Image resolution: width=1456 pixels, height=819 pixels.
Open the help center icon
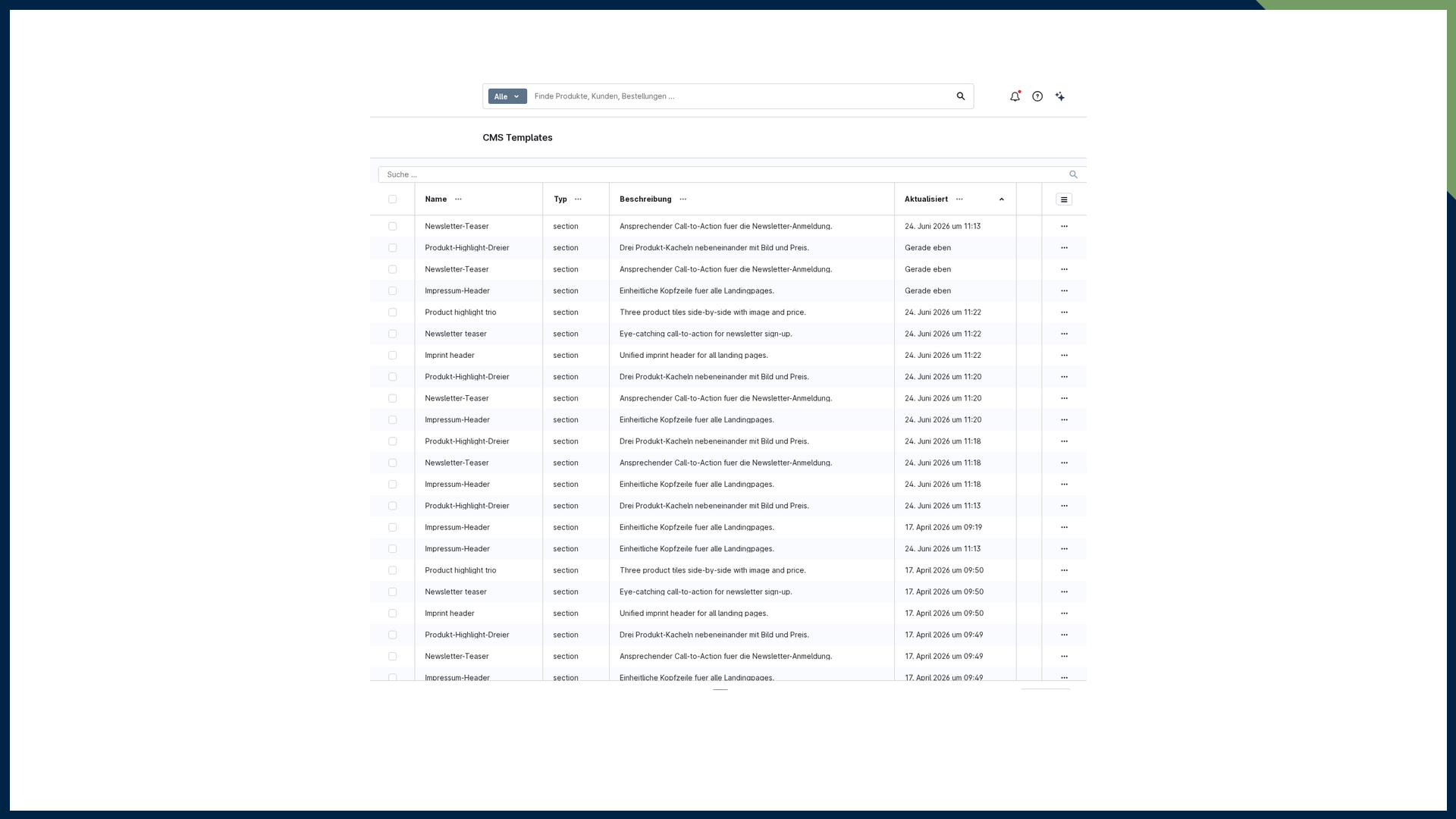[1037, 96]
